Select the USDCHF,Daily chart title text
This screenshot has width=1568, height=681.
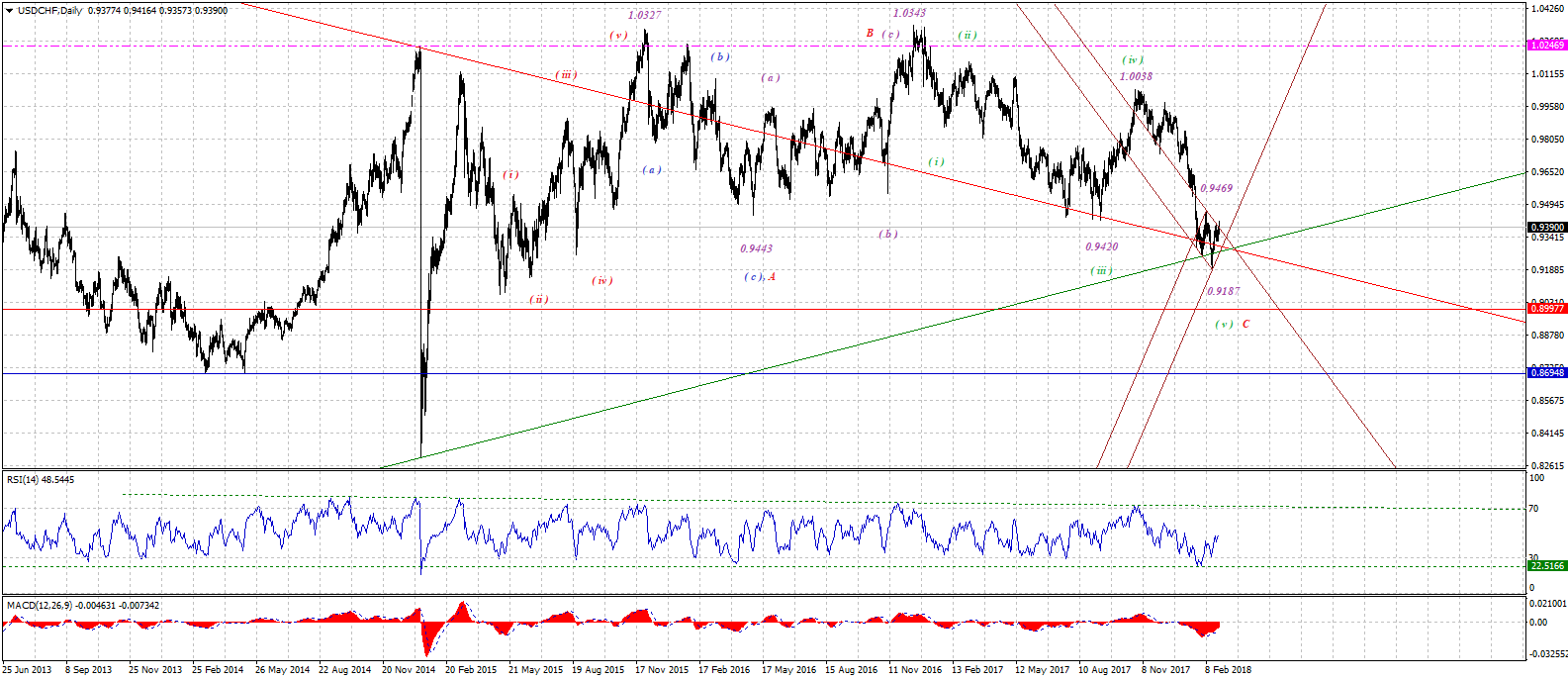tap(50, 11)
